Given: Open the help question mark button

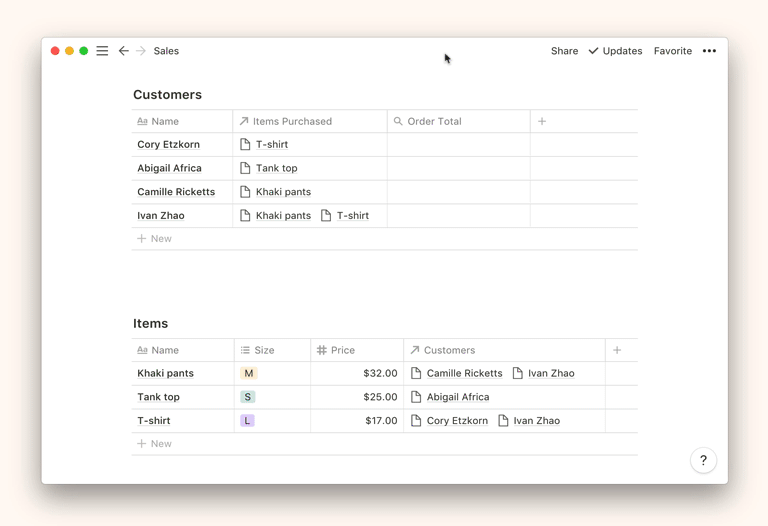Looking at the screenshot, I should click(x=703, y=460).
